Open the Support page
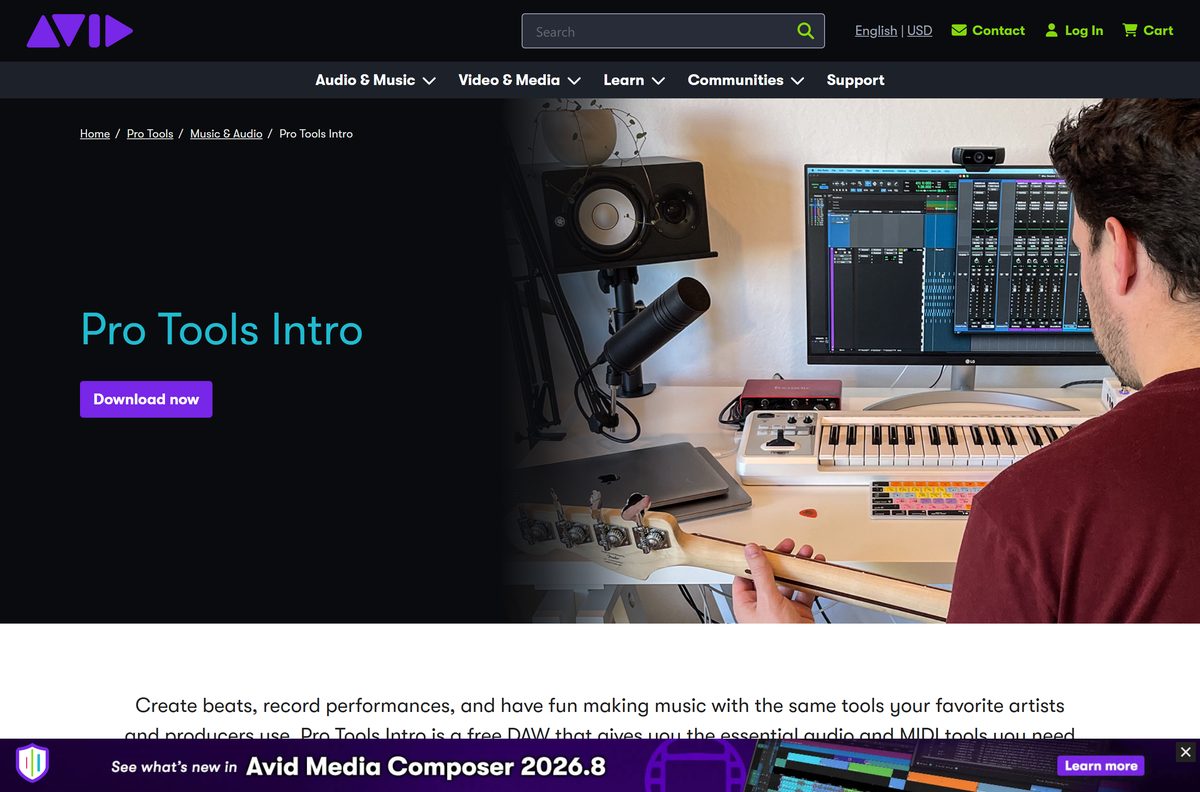The width and height of the screenshot is (1200, 792). click(855, 80)
